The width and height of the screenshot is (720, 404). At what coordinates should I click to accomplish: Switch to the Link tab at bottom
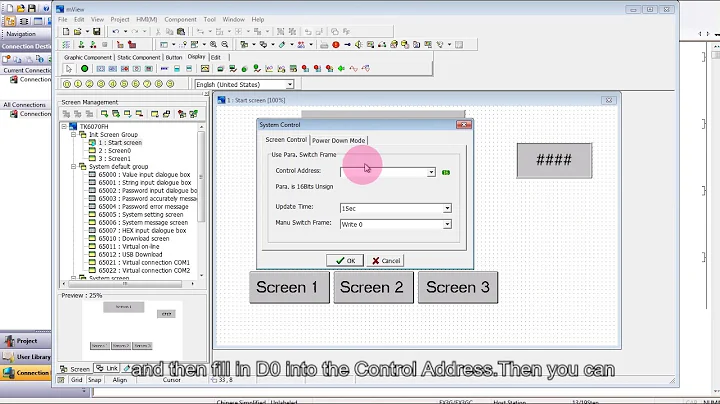point(107,368)
